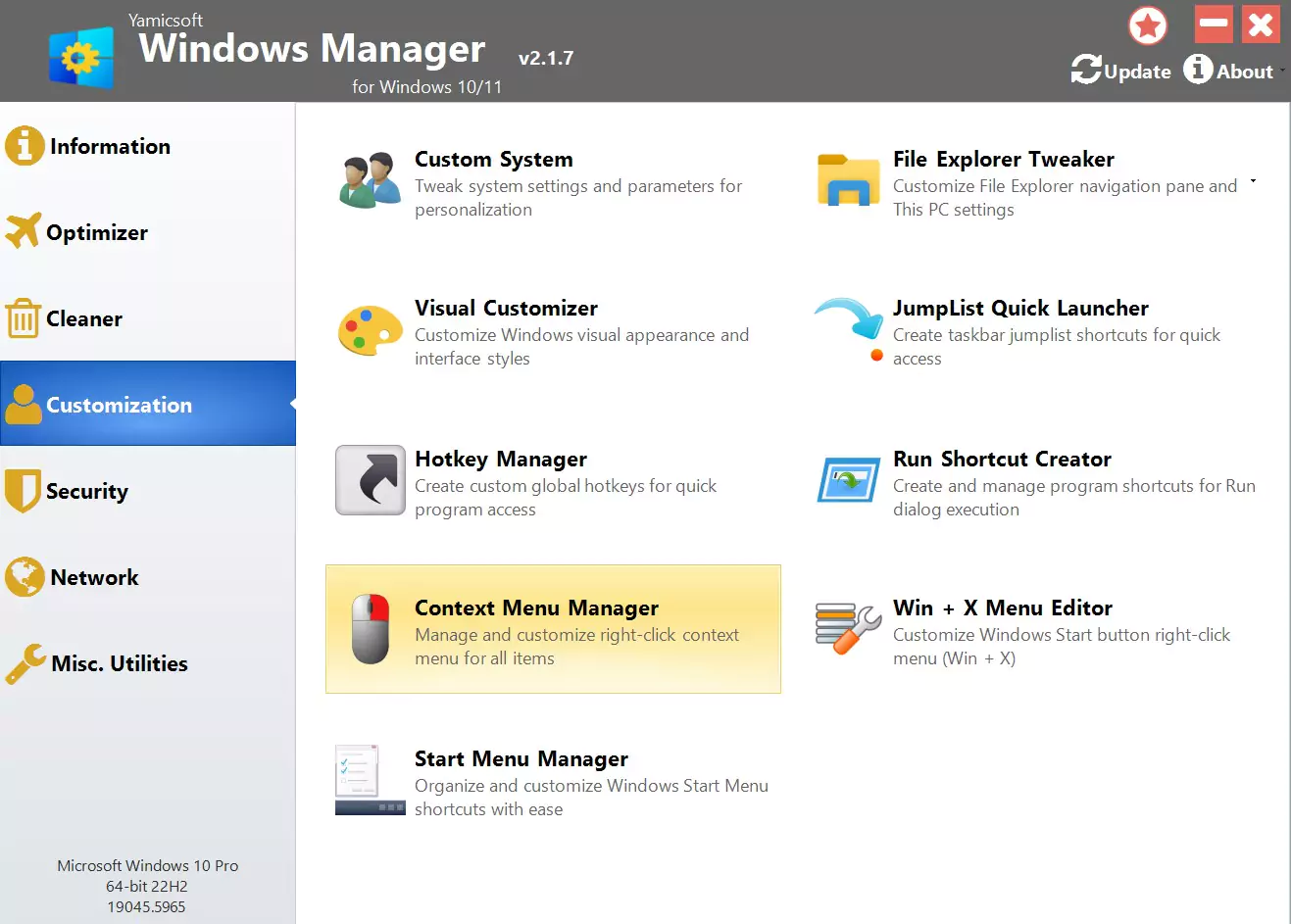Viewport: 1291px width, 924px height.
Task: Click 'Microsoft Windows 10 Pro' system text
Action: [x=148, y=865]
